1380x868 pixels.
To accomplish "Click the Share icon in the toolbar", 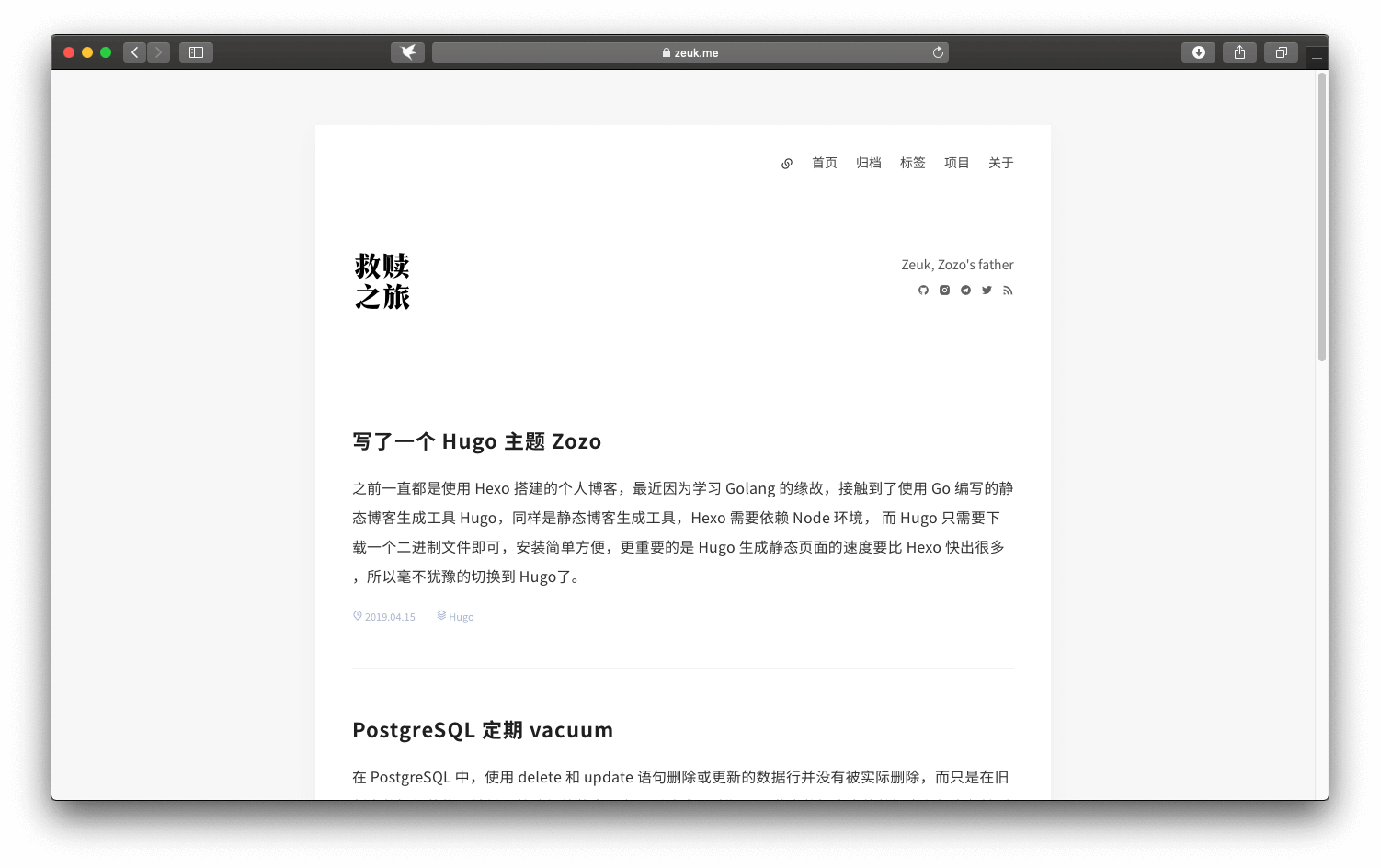I will (x=1239, y=52).
